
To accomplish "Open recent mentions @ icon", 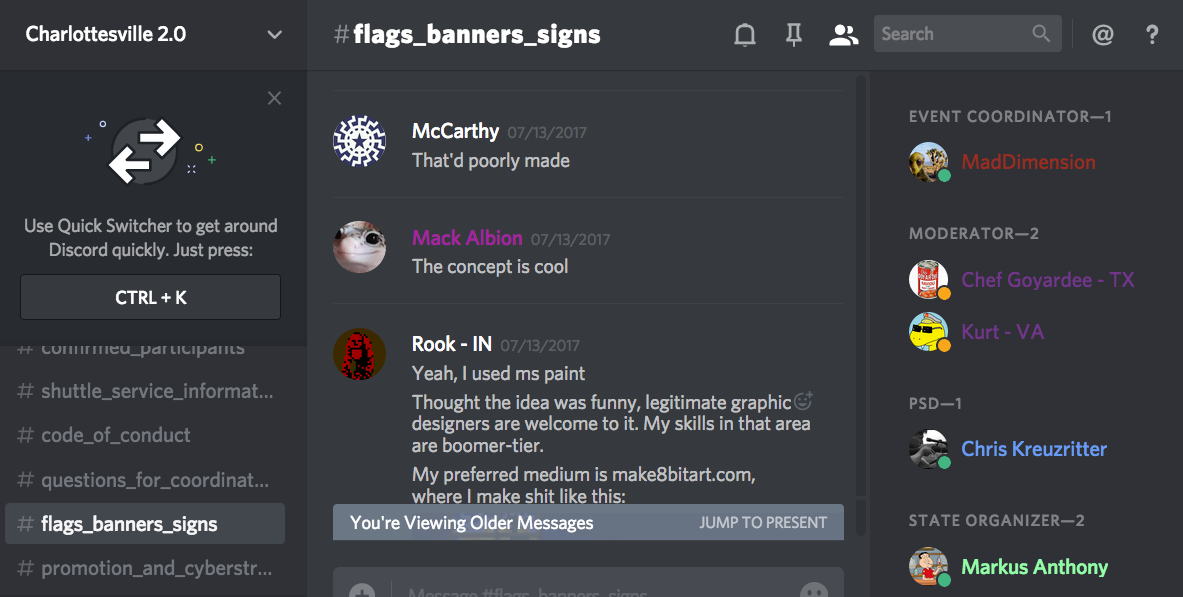I will [1102, 35].
